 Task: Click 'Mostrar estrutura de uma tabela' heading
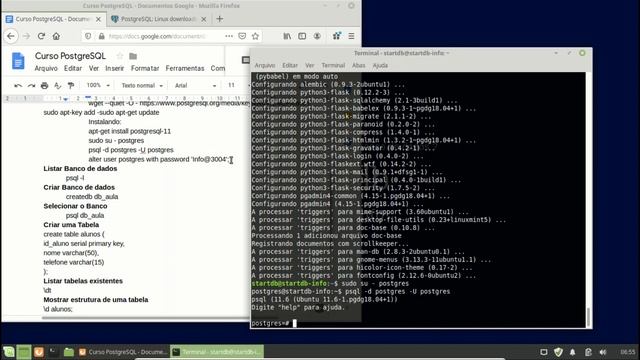click(x=96, y=300)
